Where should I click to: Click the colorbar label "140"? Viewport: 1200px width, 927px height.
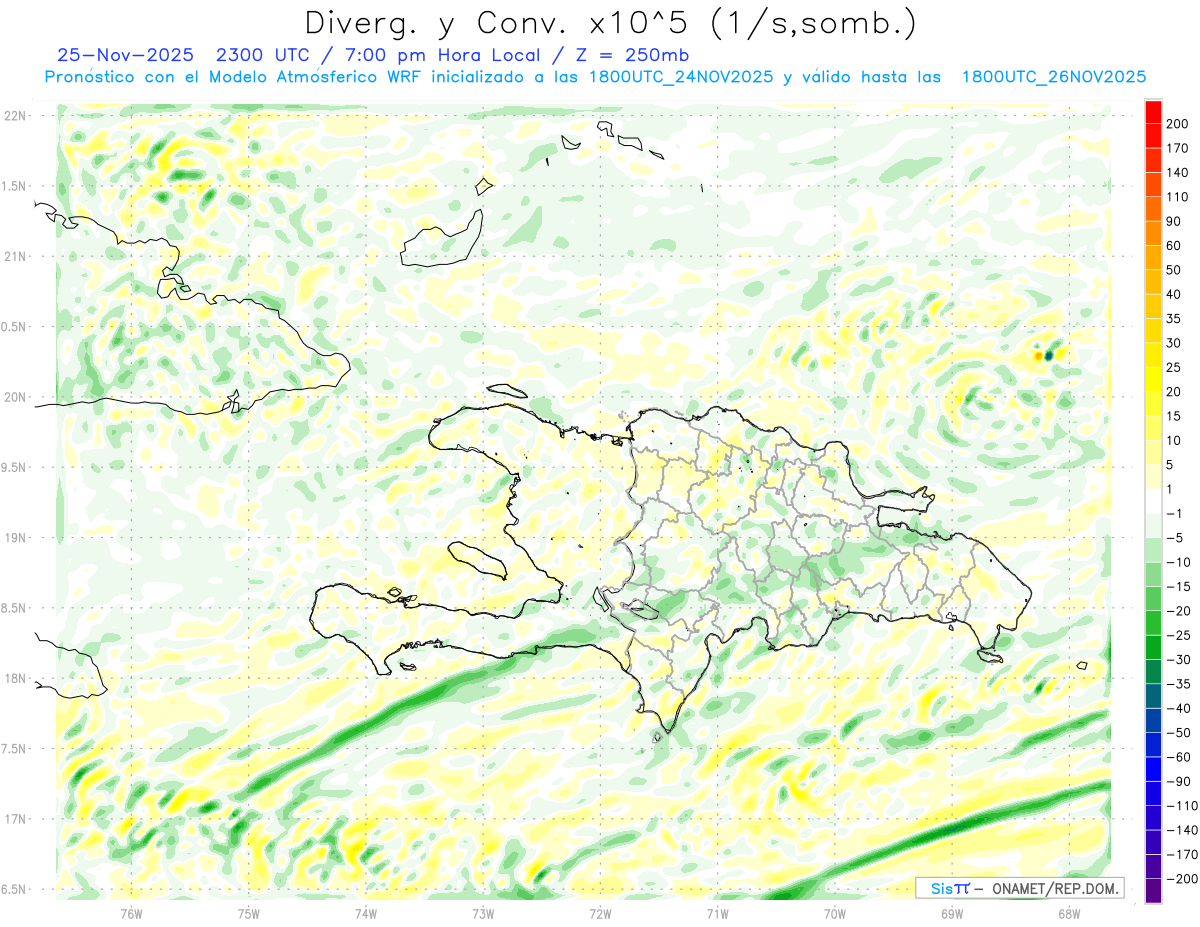[x=1178, y=172]
